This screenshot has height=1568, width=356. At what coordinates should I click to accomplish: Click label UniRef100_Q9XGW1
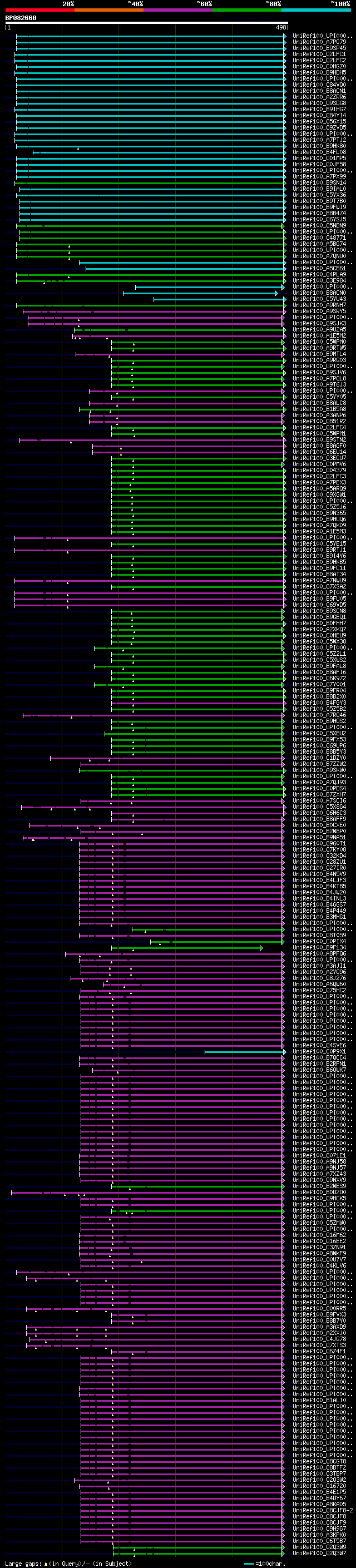point(319,494)
